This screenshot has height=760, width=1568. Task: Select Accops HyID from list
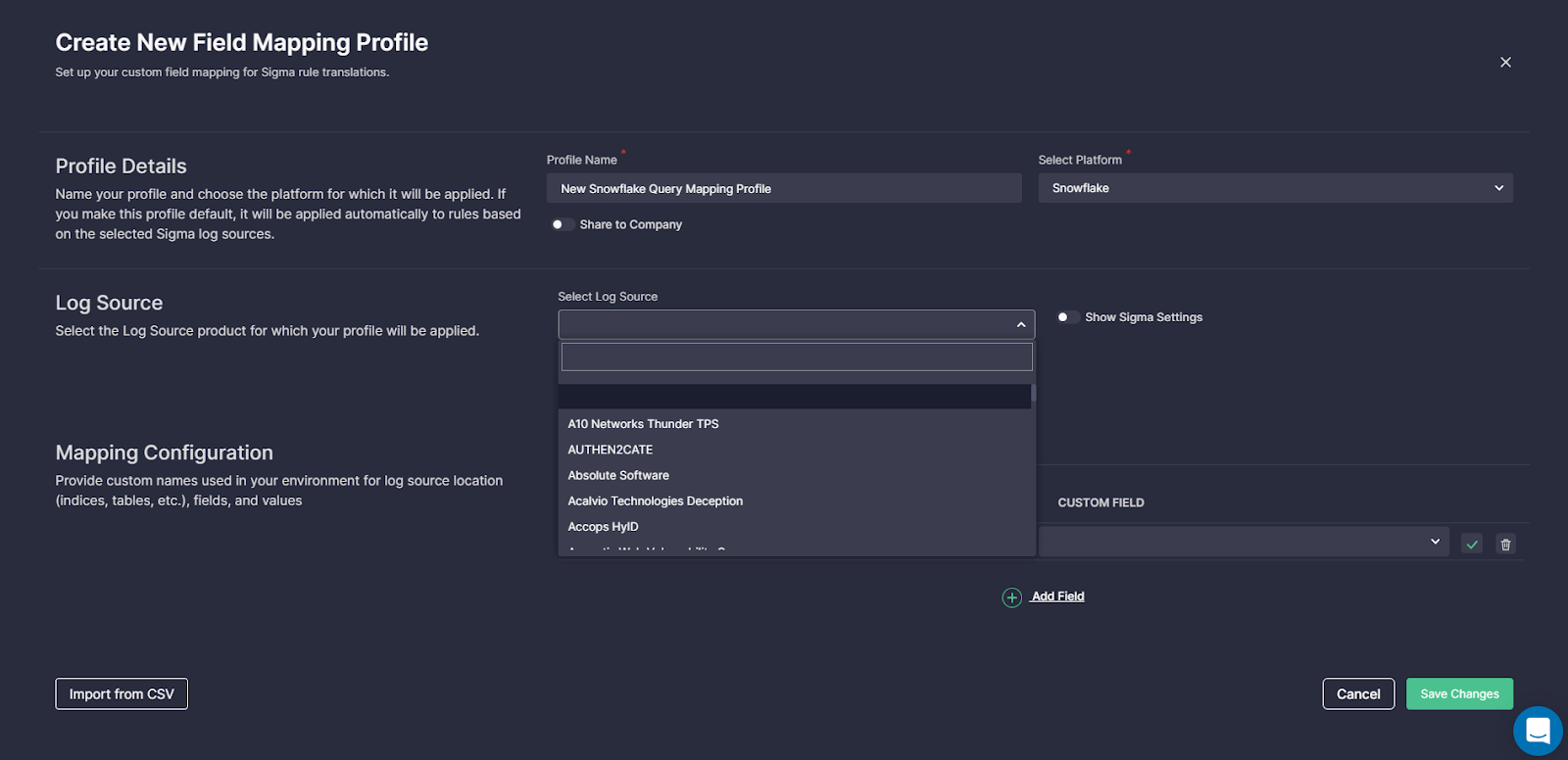(603, 527)
